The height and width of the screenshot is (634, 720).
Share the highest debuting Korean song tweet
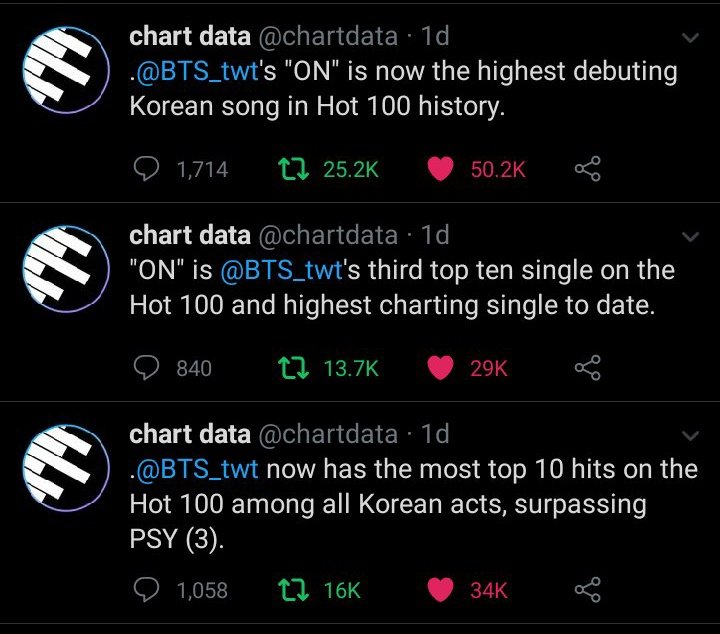click(588, 170)
